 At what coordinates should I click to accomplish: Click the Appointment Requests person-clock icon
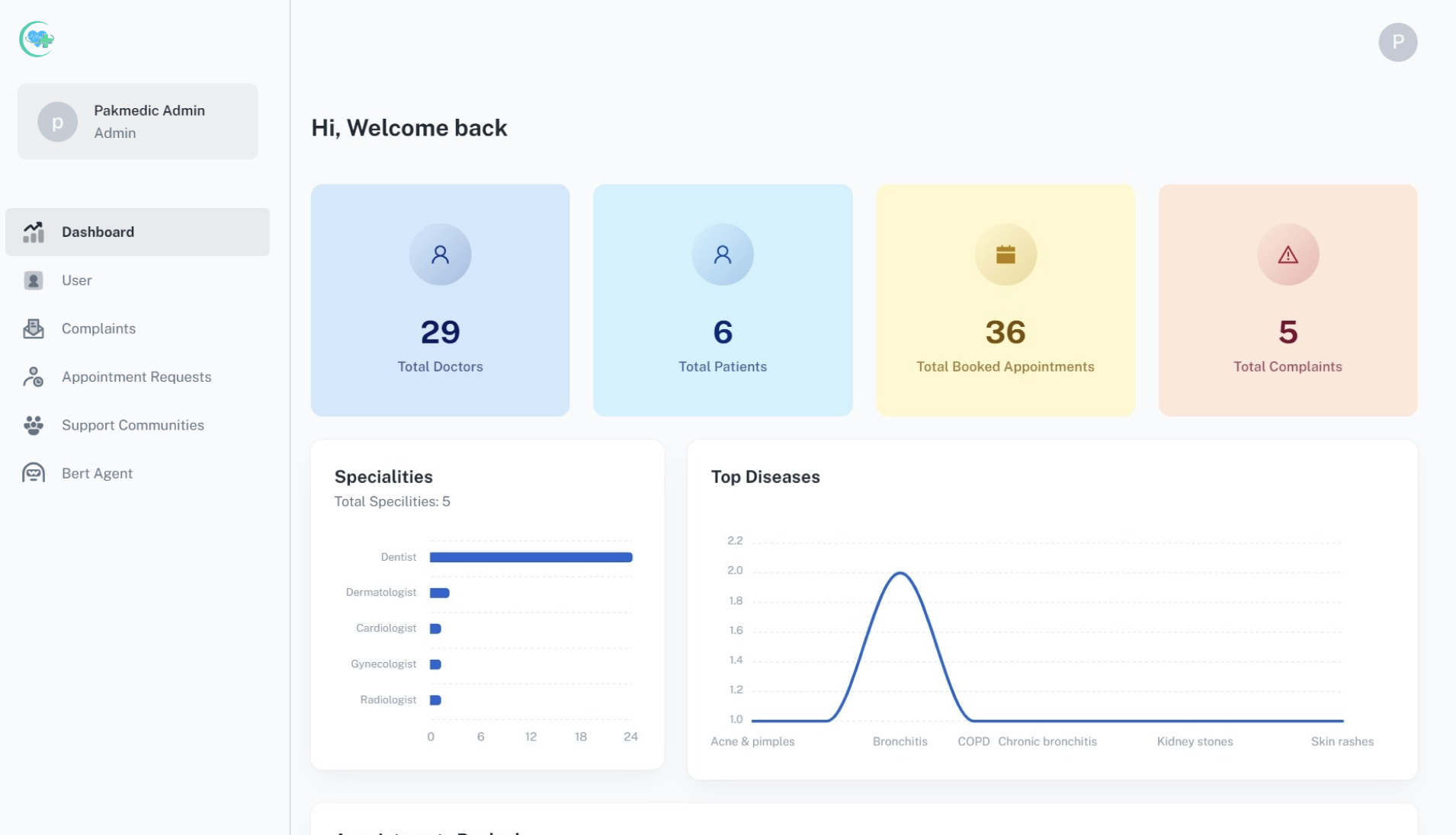(x=34, y=376)
